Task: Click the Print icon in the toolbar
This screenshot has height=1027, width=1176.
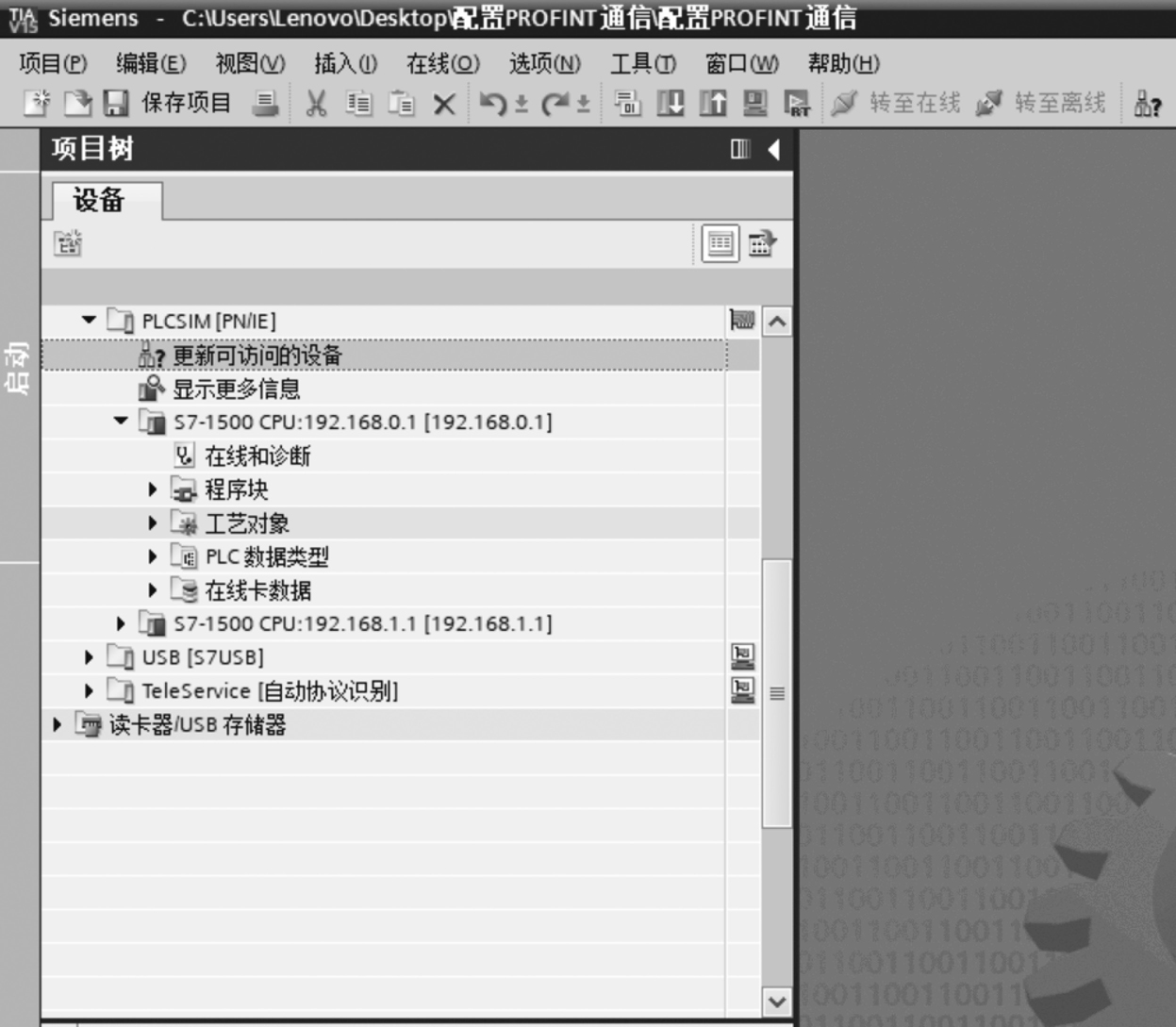Action: (x=265, y=102)
